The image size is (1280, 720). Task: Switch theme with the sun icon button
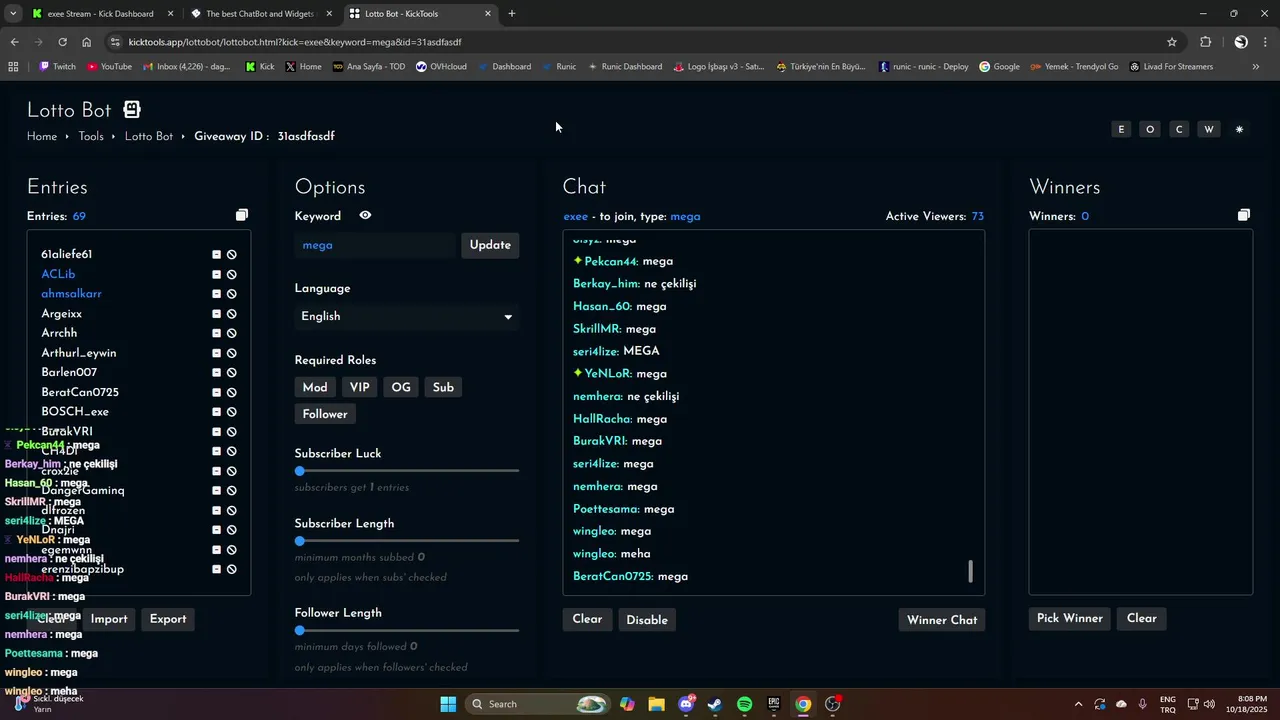click(1239, 129)
